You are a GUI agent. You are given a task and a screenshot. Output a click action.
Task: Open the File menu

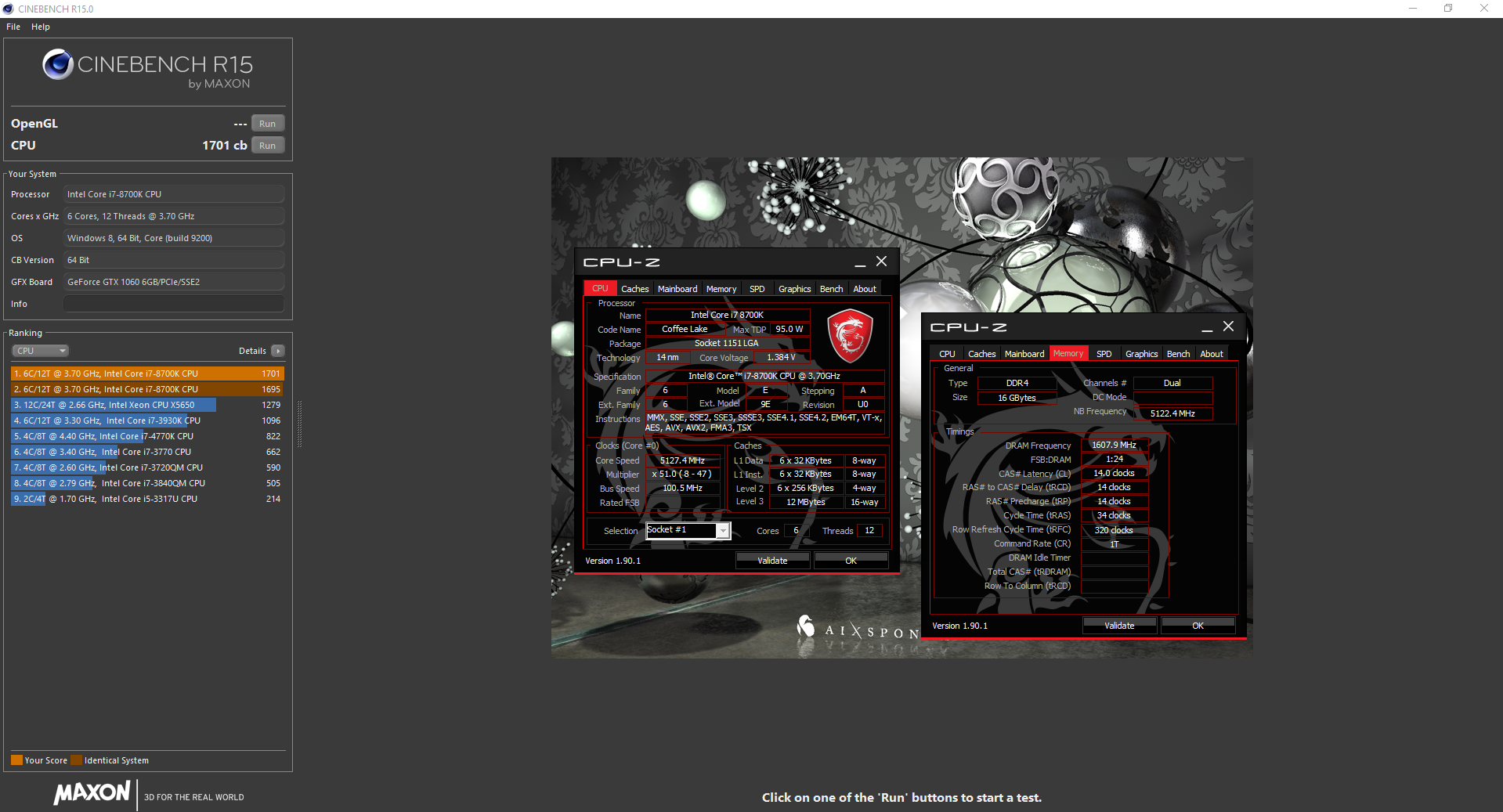(13, 27)
